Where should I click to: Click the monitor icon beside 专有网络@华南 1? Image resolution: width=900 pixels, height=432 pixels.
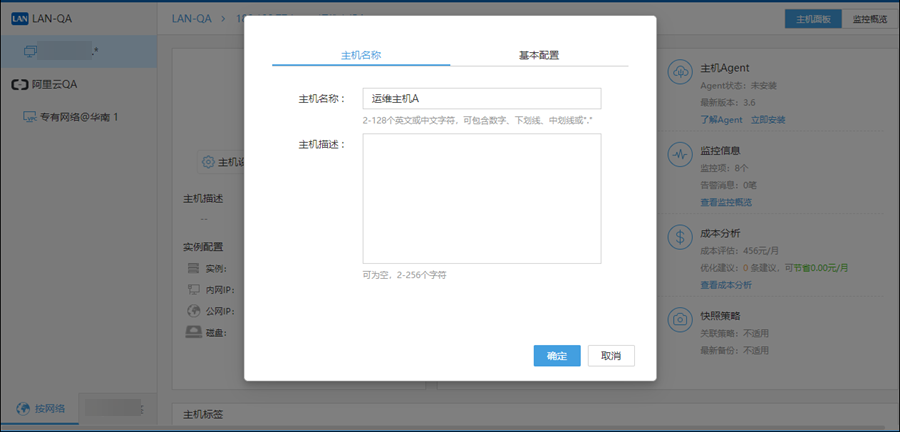(29, 117)
